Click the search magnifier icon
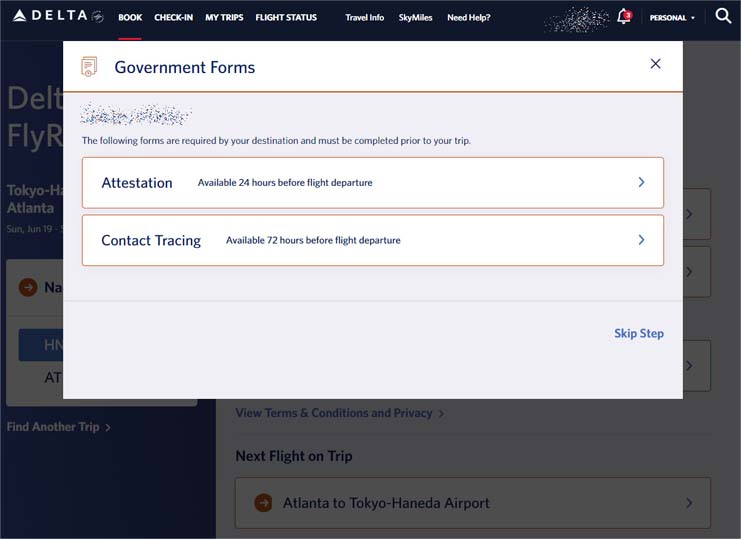741x539 pixels. (x=723, y=16)
